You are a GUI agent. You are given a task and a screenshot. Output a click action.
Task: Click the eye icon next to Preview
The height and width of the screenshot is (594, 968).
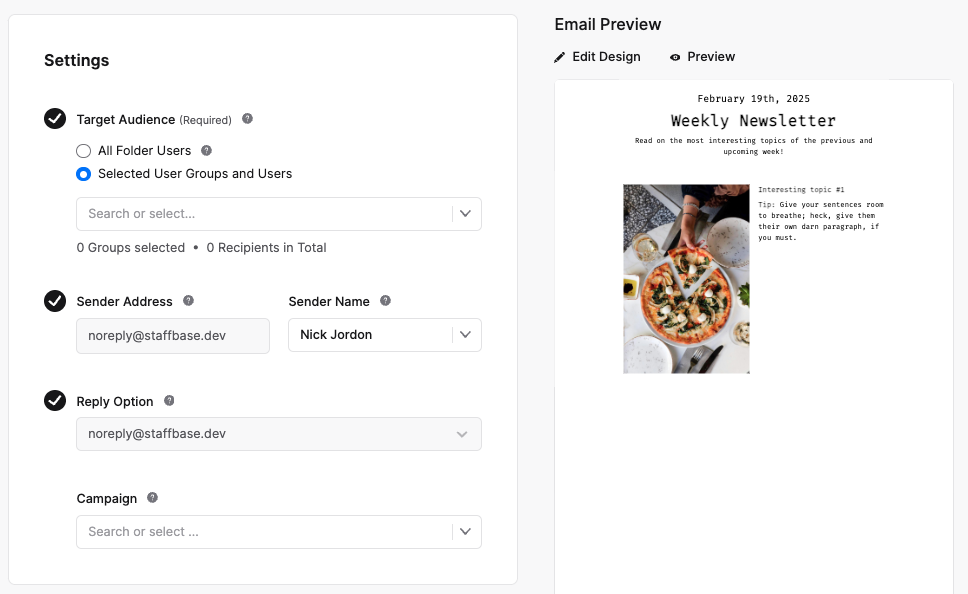coord(675,57)
